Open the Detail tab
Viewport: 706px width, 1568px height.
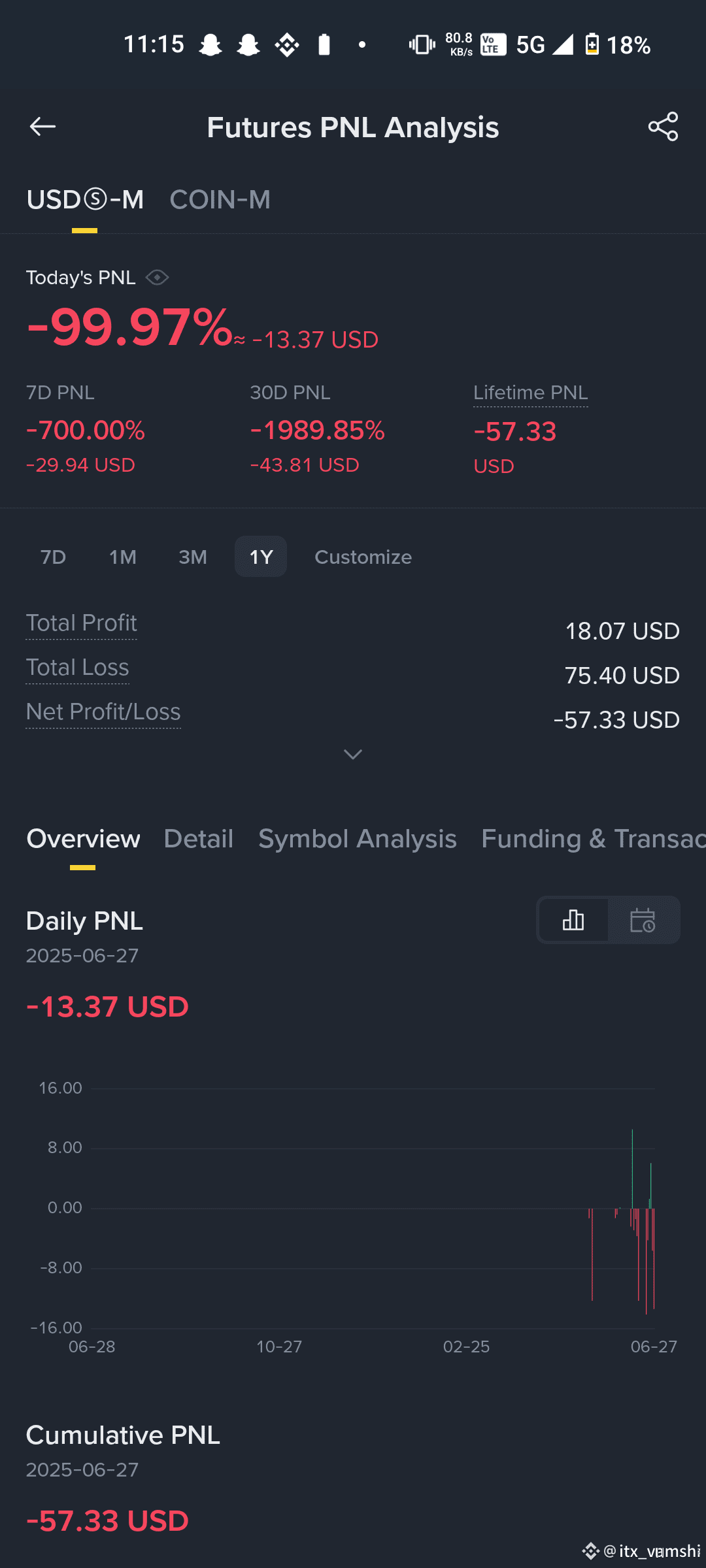(199, 839)
